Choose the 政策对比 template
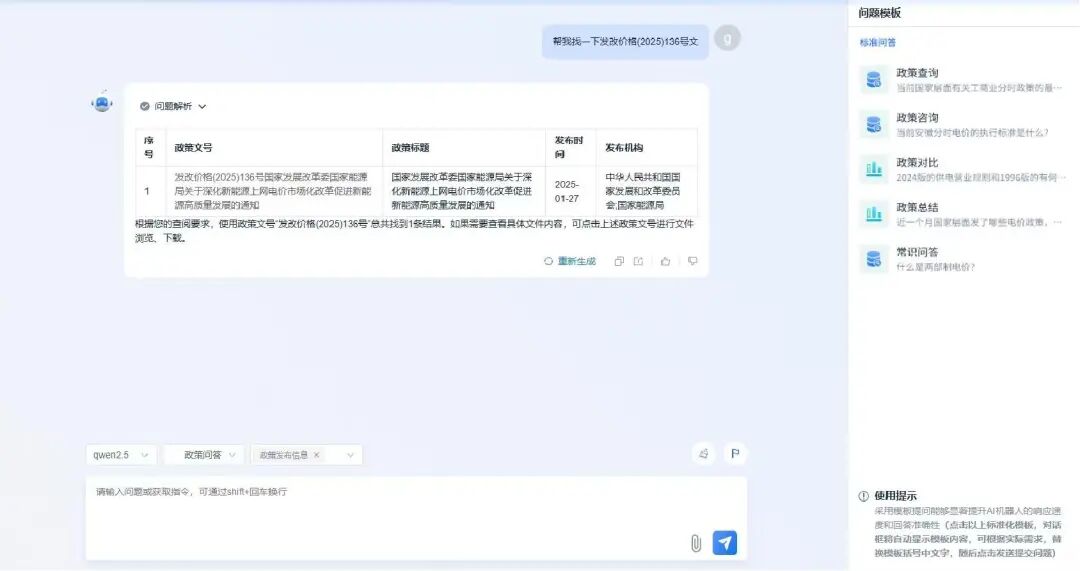1080x571 pixels. point(962,169)
